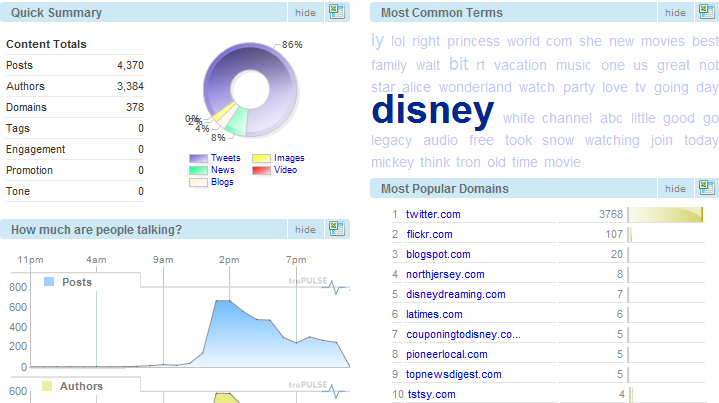
Task: Hide 'How much are people talking' panel
Action: coord(305,230)
